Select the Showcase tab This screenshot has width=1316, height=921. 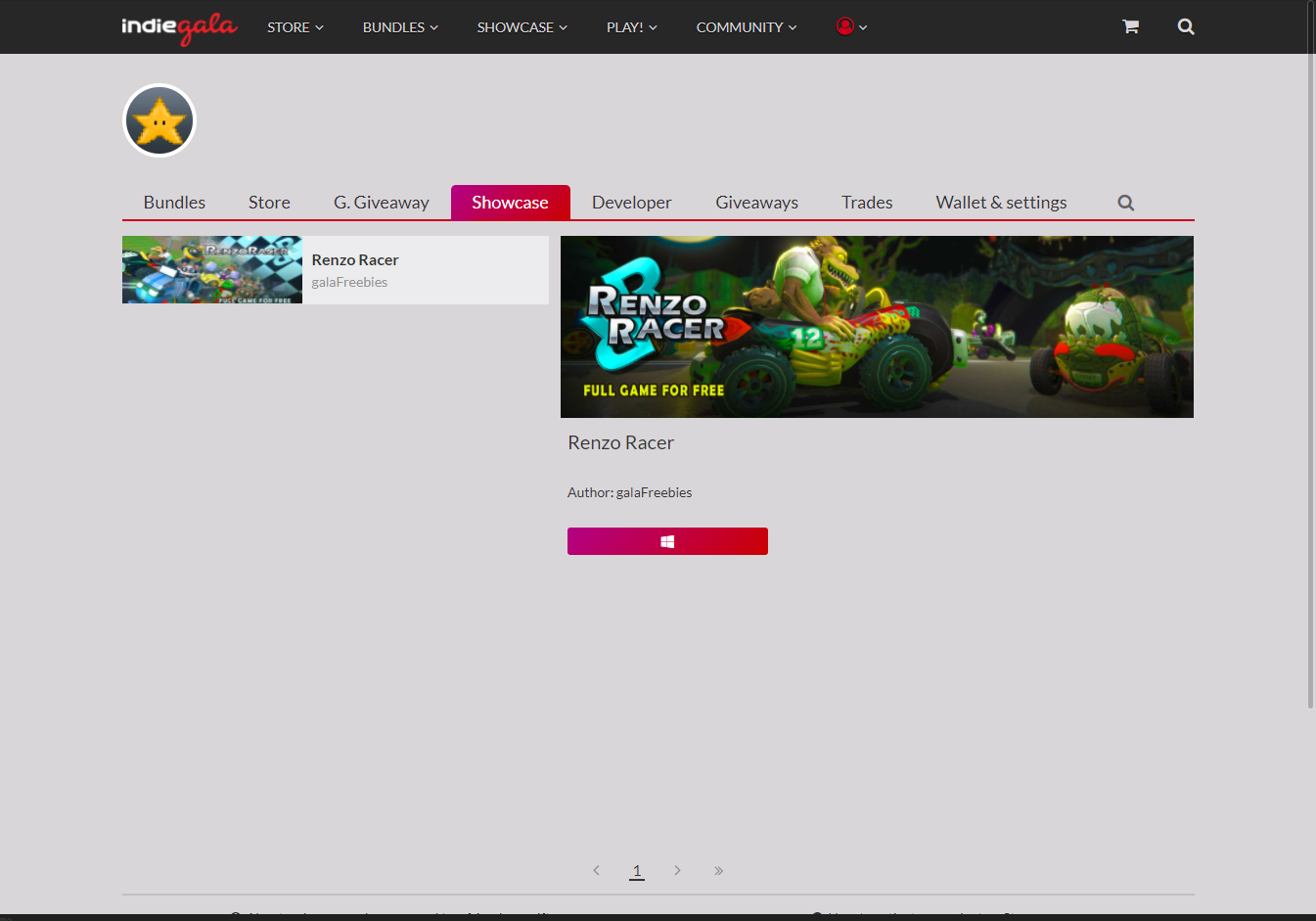(511, 203)
